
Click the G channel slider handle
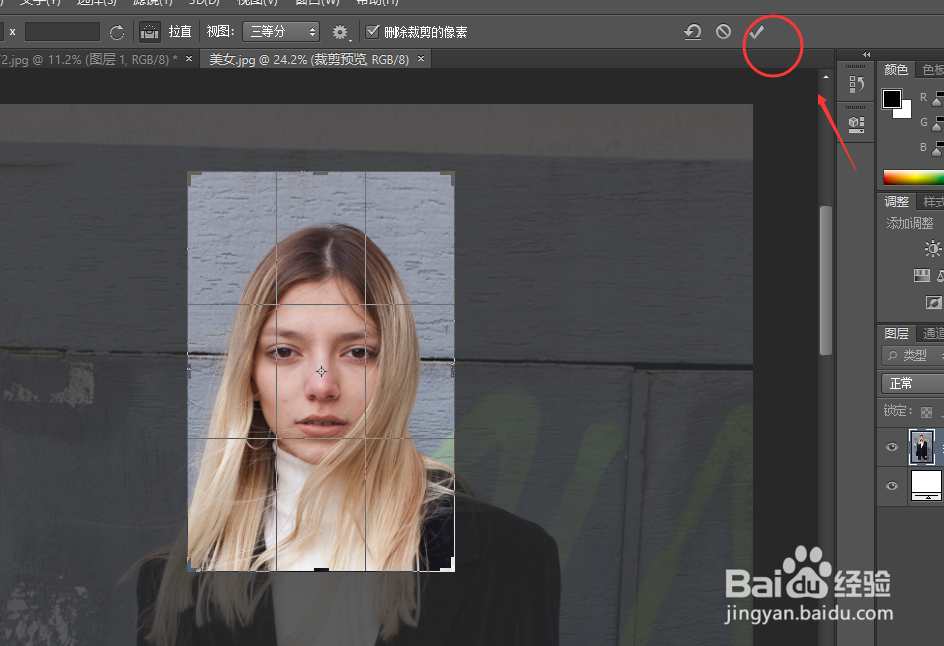point(938,125)
